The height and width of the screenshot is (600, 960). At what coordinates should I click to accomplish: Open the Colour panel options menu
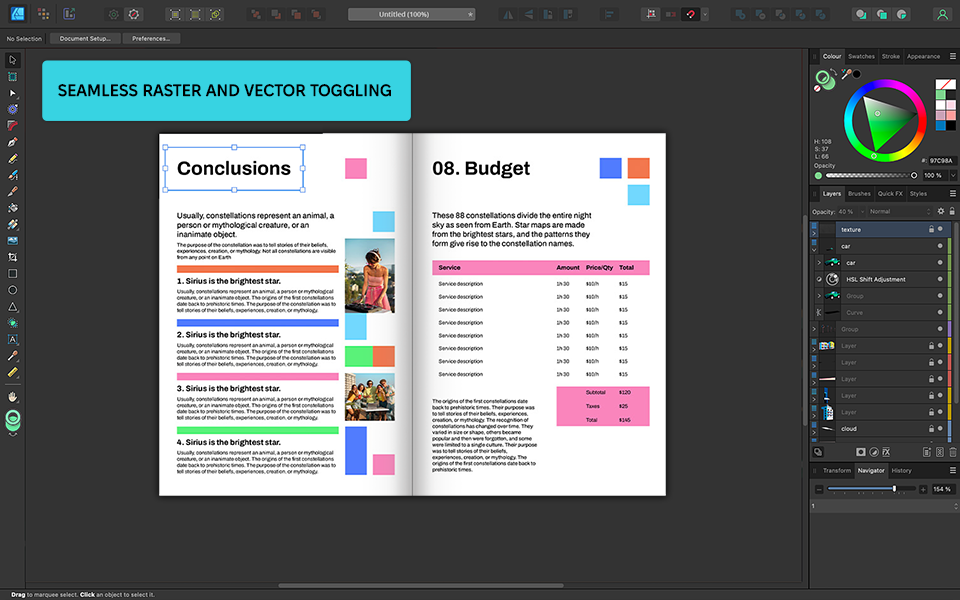coord(953,56)
